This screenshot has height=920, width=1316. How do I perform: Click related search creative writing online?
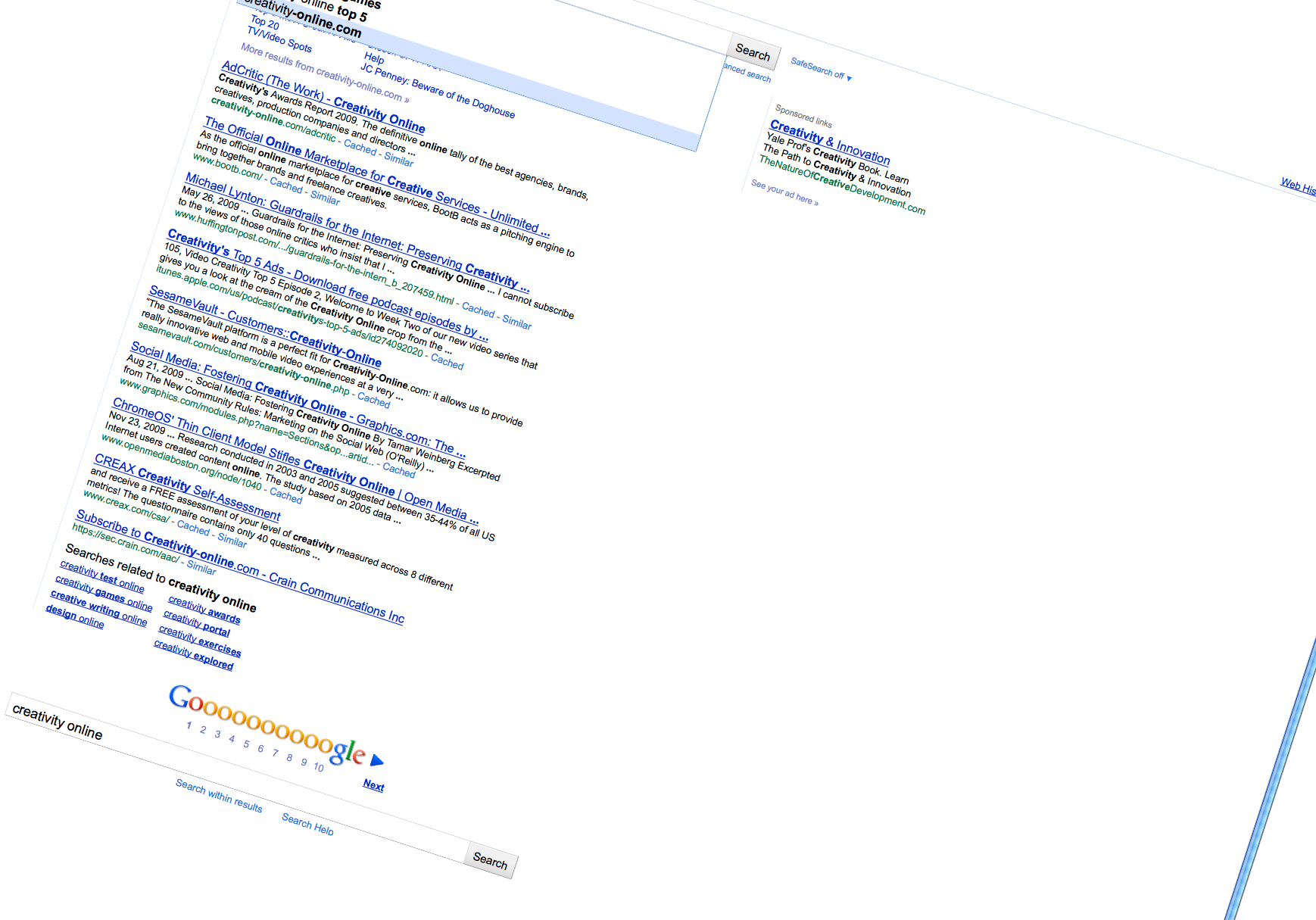coord(99,608)
